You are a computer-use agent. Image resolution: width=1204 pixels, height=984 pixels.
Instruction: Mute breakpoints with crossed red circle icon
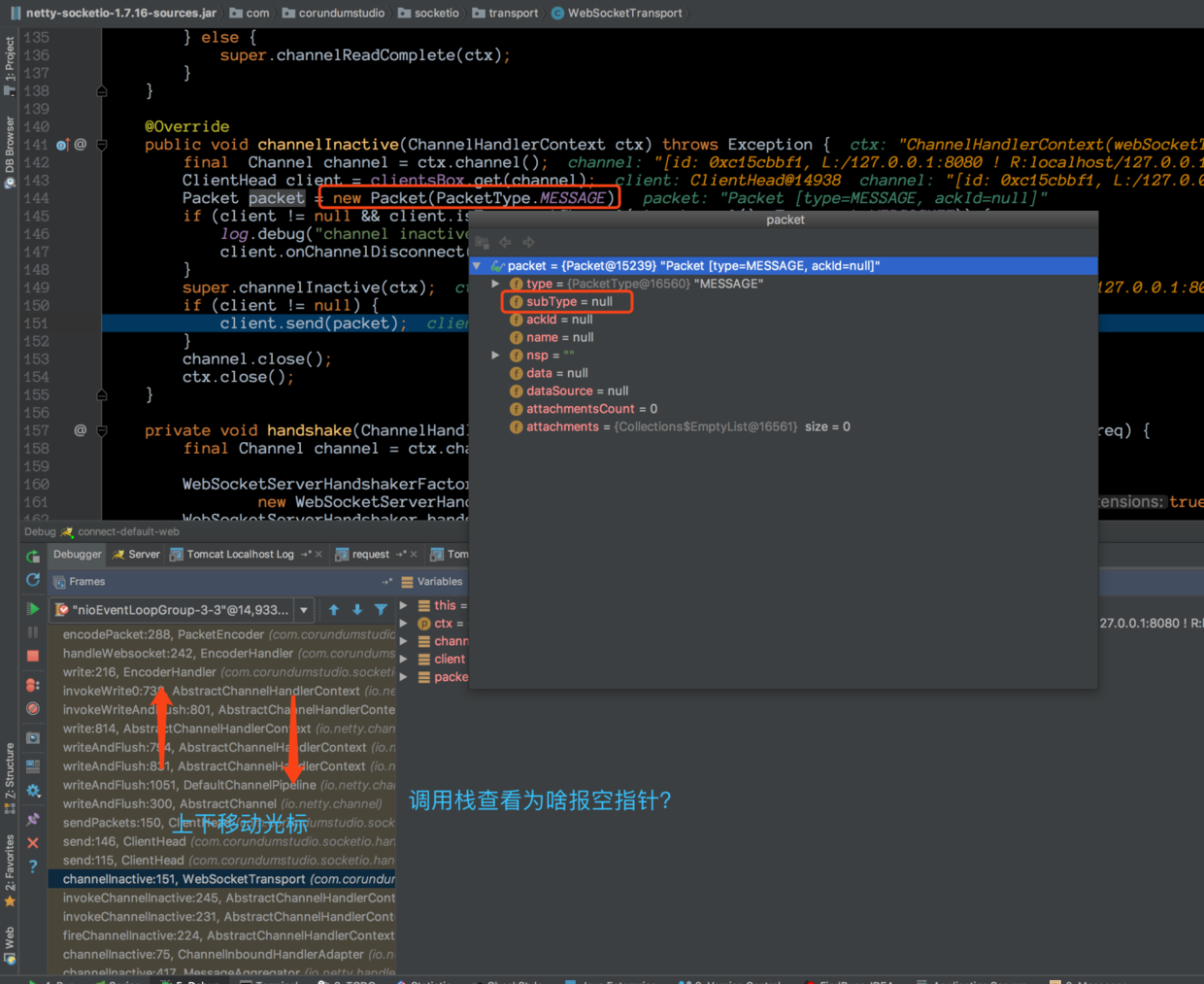33,709
